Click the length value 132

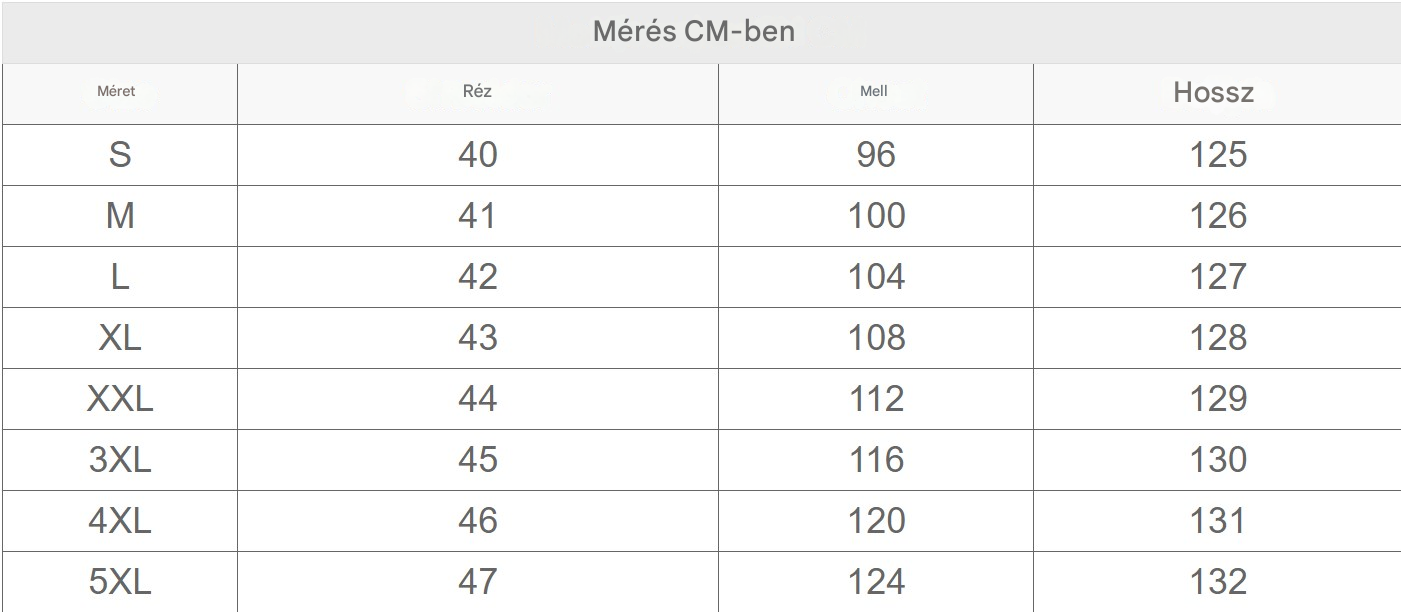coord(1218,581)
